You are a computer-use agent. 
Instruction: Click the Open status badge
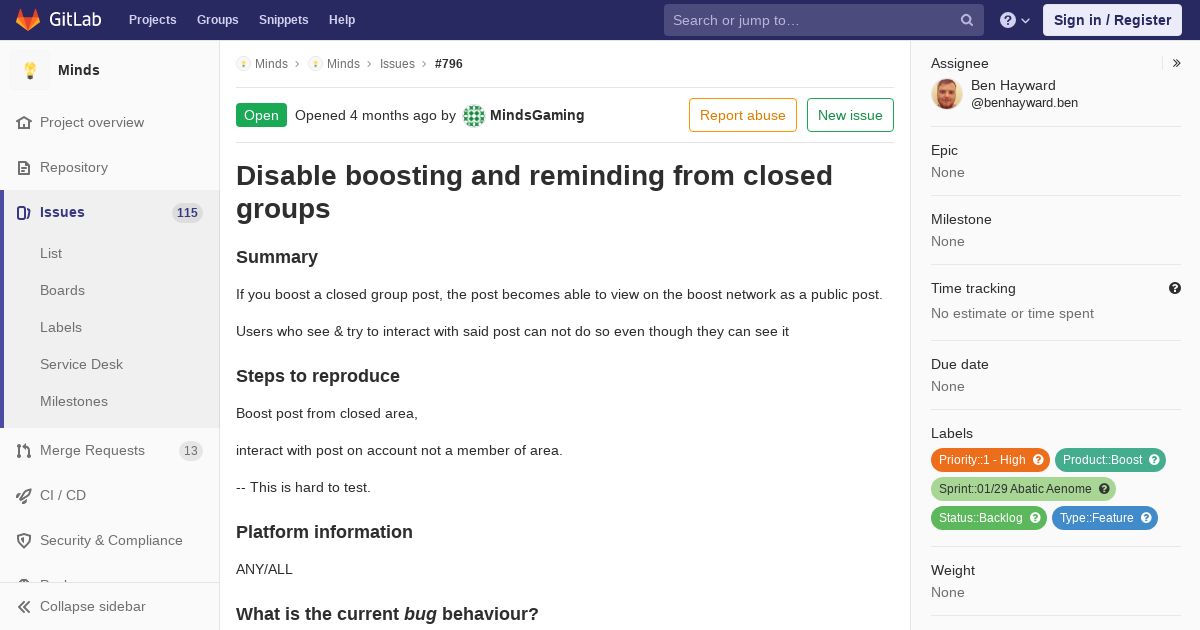[x=261, y=115]
